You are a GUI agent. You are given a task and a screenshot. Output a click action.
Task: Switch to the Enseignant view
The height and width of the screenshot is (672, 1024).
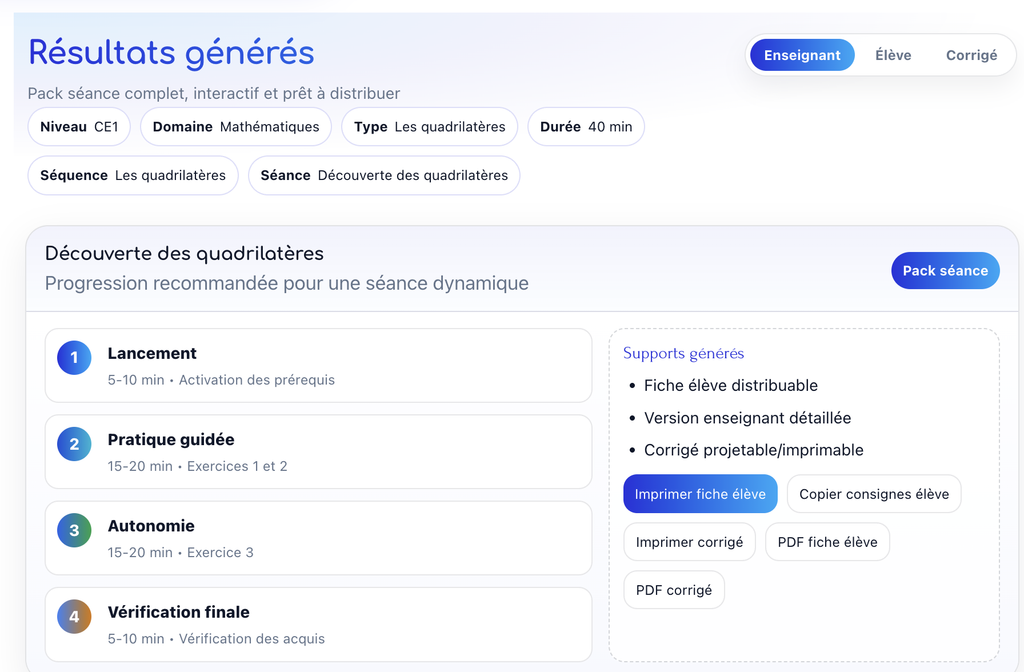coord(802,55)
